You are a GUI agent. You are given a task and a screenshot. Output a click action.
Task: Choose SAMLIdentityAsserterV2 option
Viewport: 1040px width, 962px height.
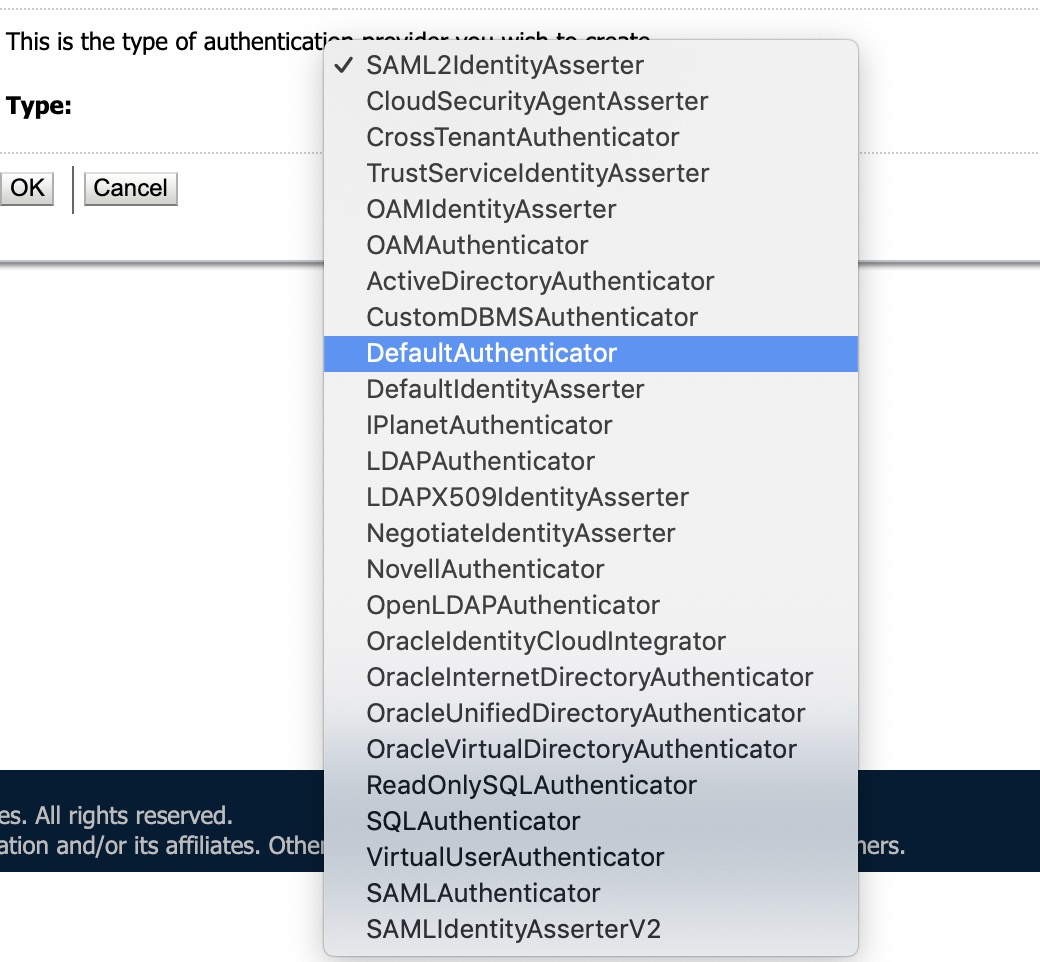[x=590, y=929]
